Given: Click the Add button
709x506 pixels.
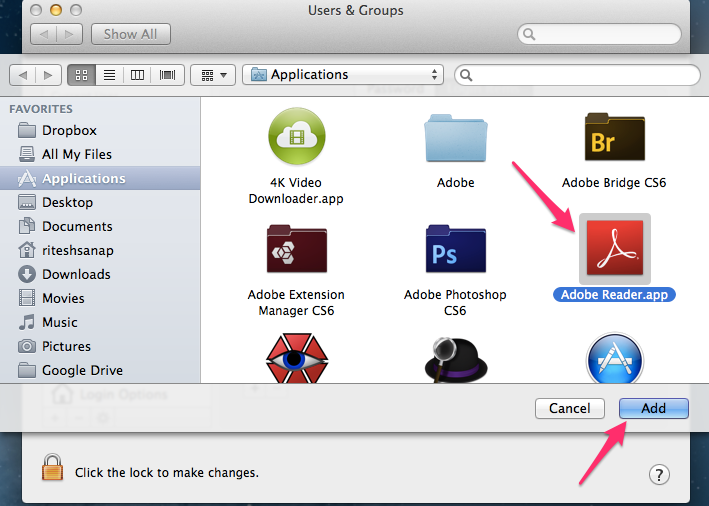Looking at the screenshot, I should (x=653, y=408).
